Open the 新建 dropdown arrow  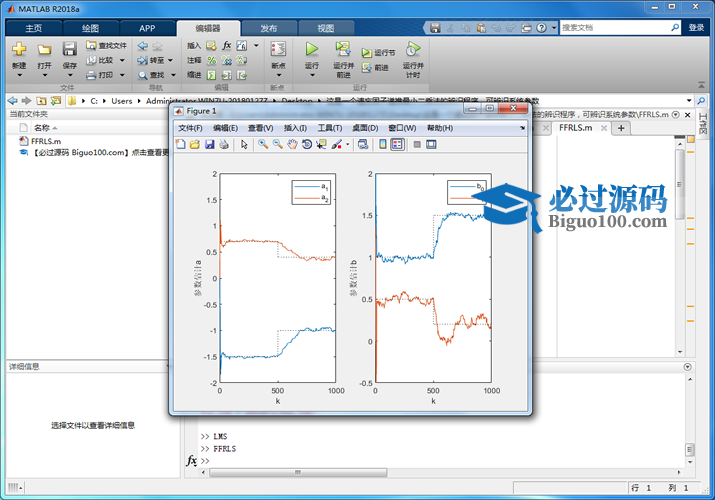click(19, 75)
